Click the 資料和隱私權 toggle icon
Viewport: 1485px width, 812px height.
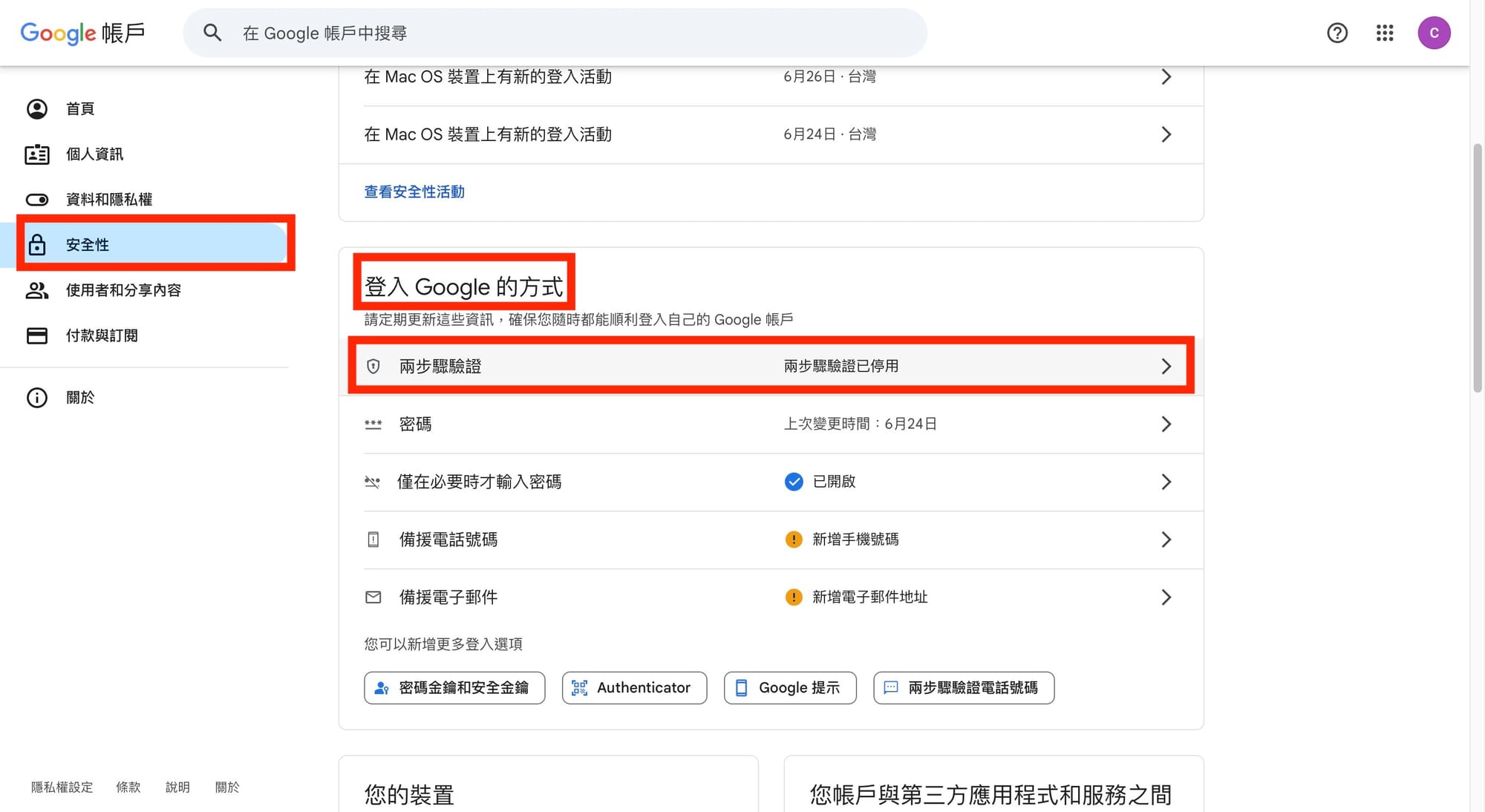click(x=37, y=200)
